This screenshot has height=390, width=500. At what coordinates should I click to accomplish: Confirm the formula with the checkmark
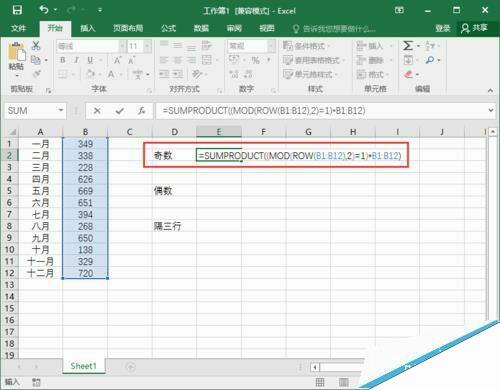(x=120, y=111)
